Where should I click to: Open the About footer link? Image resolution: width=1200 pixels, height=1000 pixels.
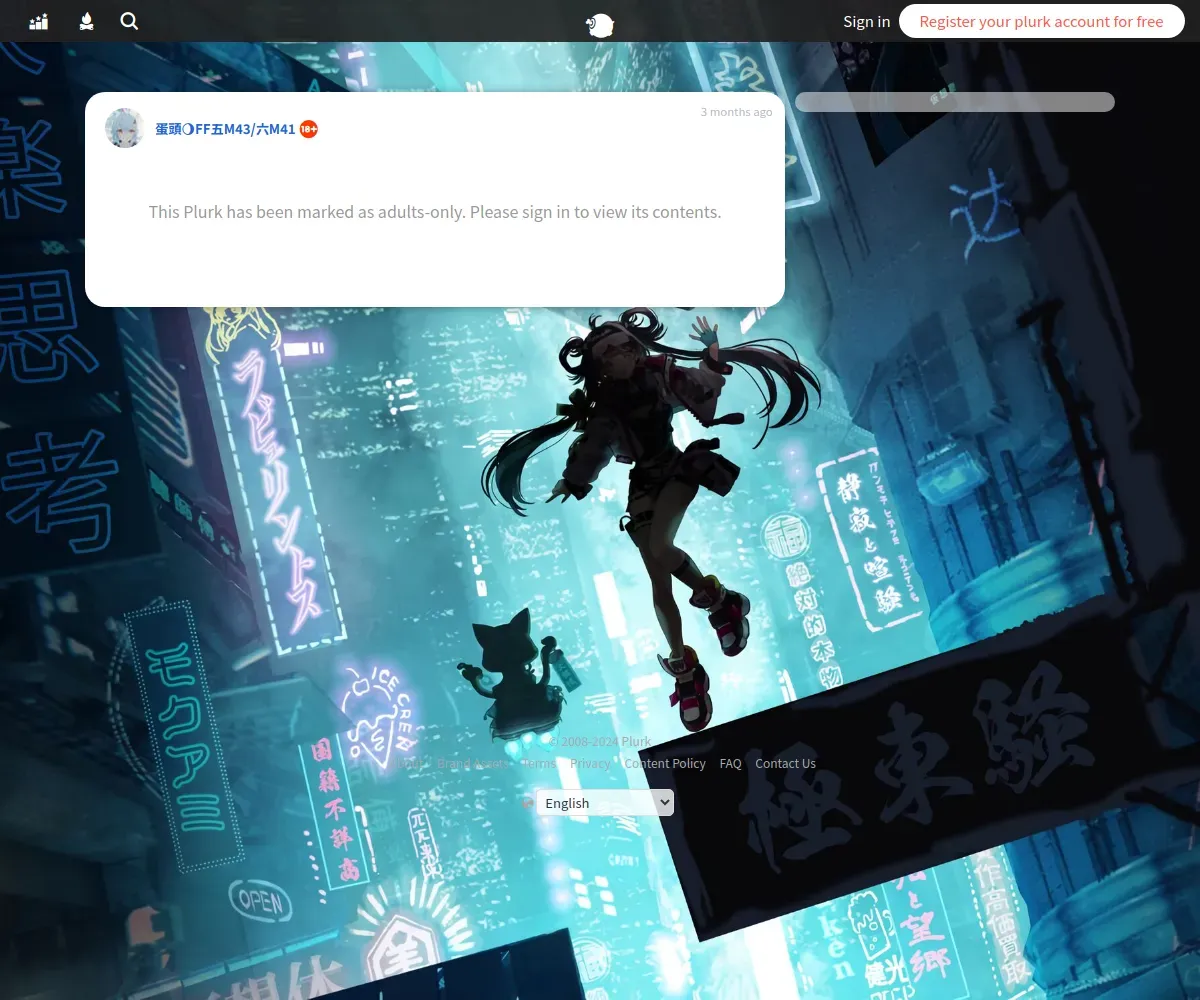[405, 763]
